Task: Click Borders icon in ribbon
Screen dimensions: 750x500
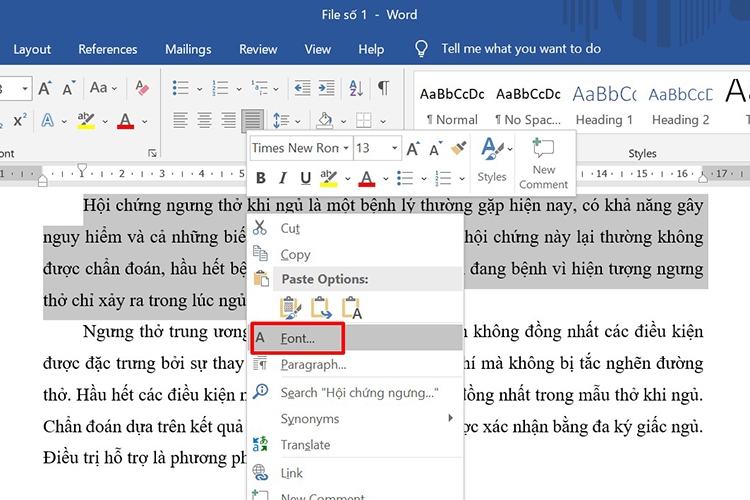Action: point(364,120)
